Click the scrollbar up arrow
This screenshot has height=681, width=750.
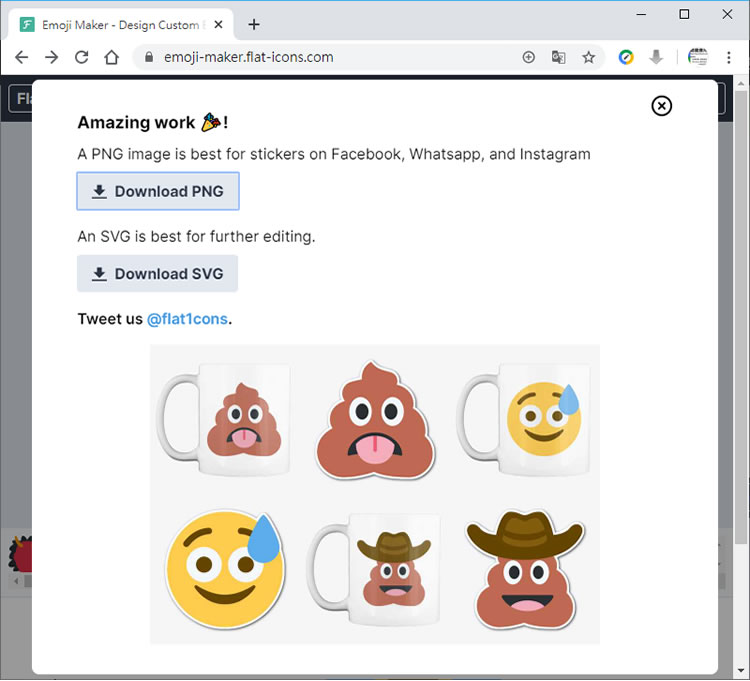pyautogui.click(x=741, y=83)
